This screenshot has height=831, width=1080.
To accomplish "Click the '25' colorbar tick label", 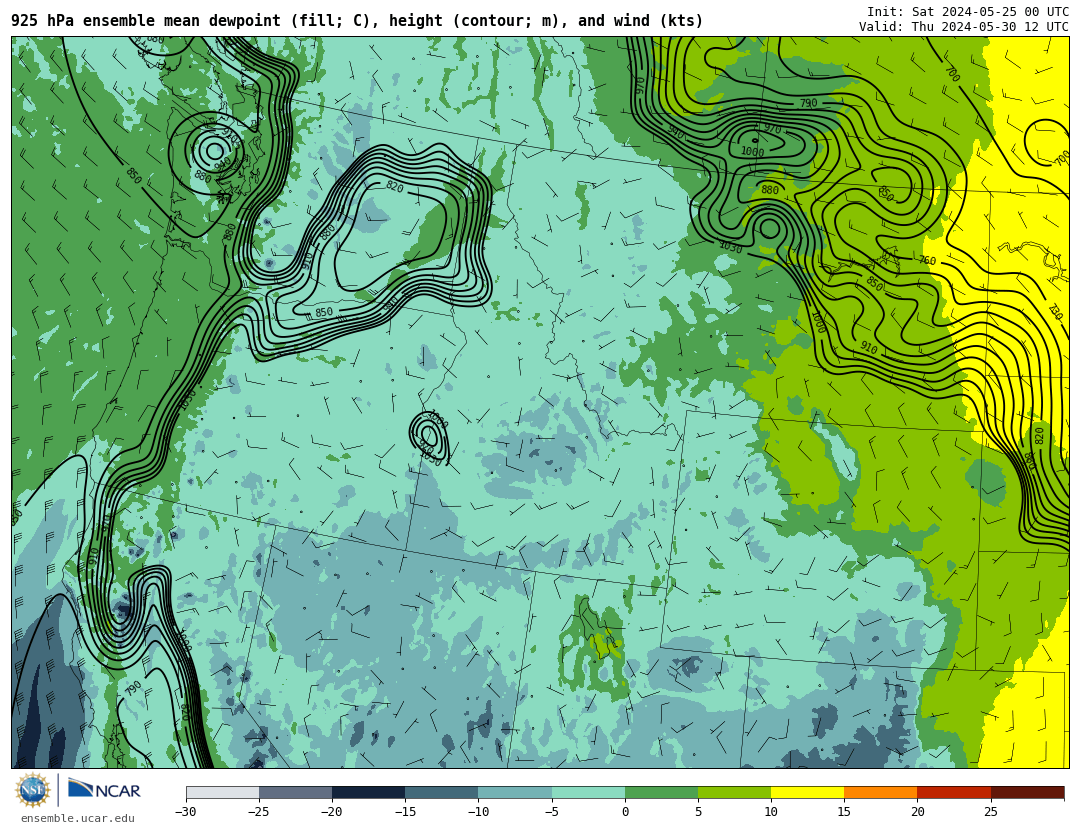I will coord(990,812).
